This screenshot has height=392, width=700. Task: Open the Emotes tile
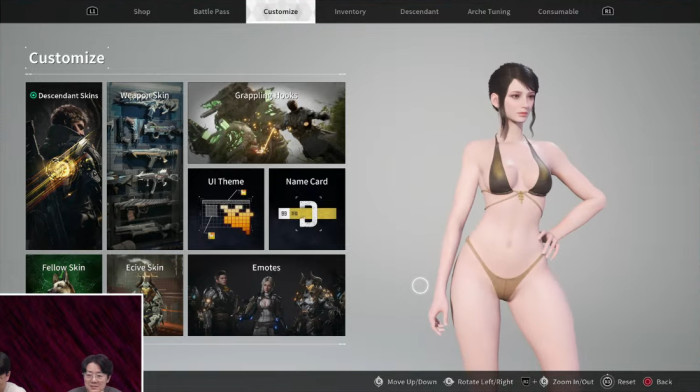267,295
